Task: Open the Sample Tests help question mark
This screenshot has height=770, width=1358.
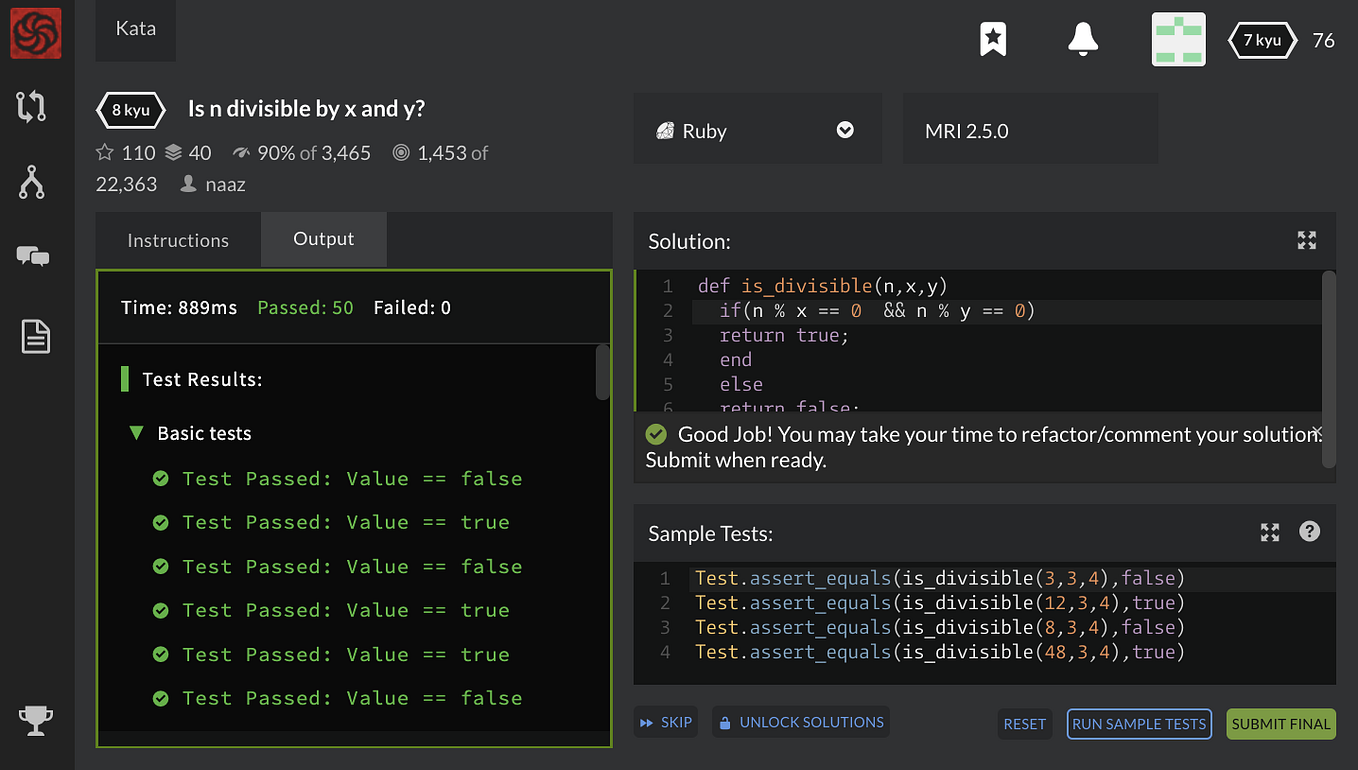Action: (1309, 532)
